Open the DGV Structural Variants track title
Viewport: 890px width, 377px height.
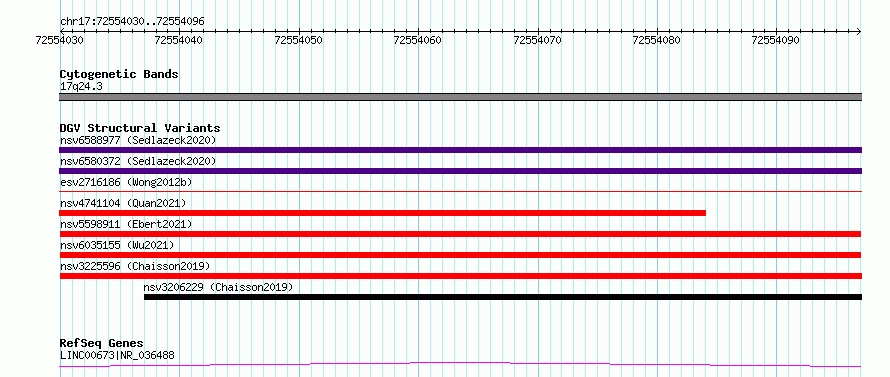coord(140,128)
